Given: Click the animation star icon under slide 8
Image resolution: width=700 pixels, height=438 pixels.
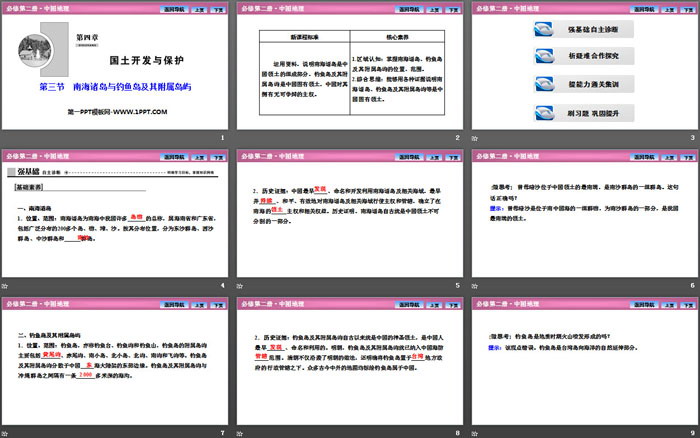Looking at the screenshot, I should tap(240, 433).
